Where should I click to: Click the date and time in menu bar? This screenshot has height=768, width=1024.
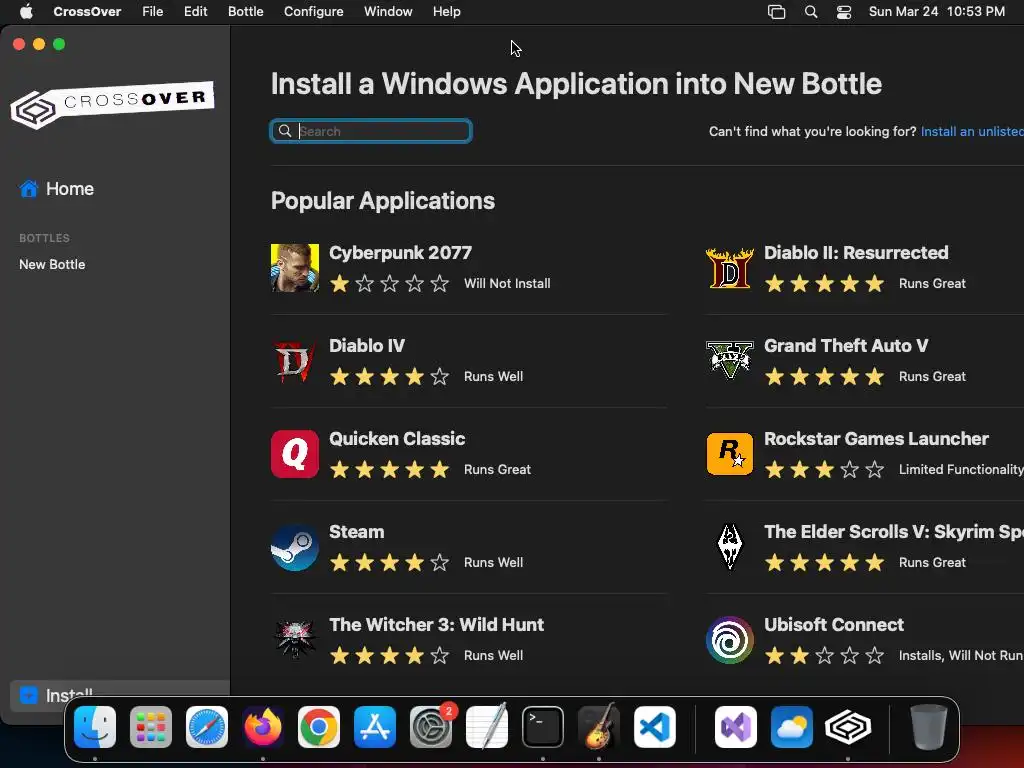point(936,12)
